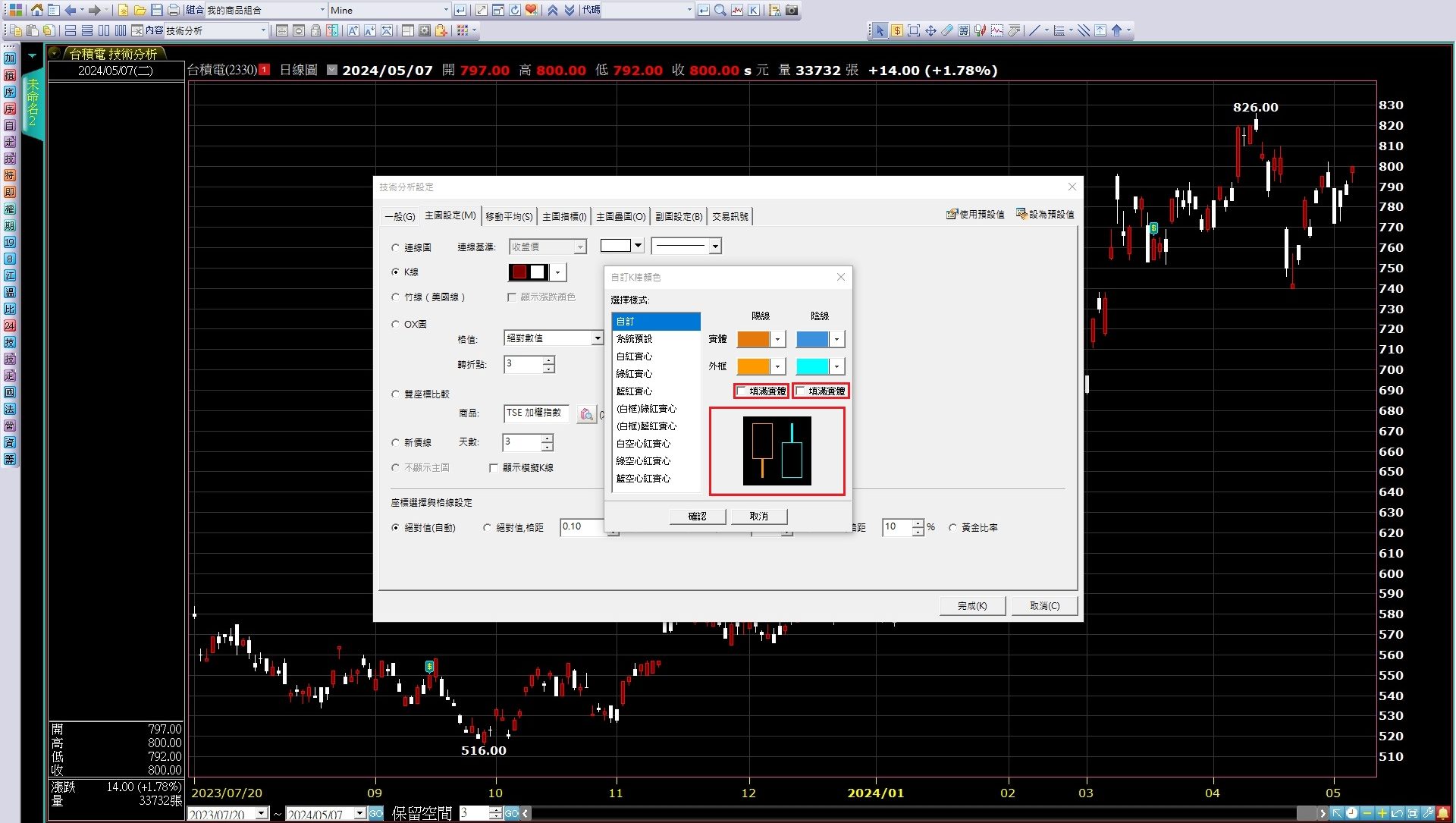This screenshot has height=823, width=1456.
Task: Check 填滿實體 under 陰線 column
Action: point(801,391)
